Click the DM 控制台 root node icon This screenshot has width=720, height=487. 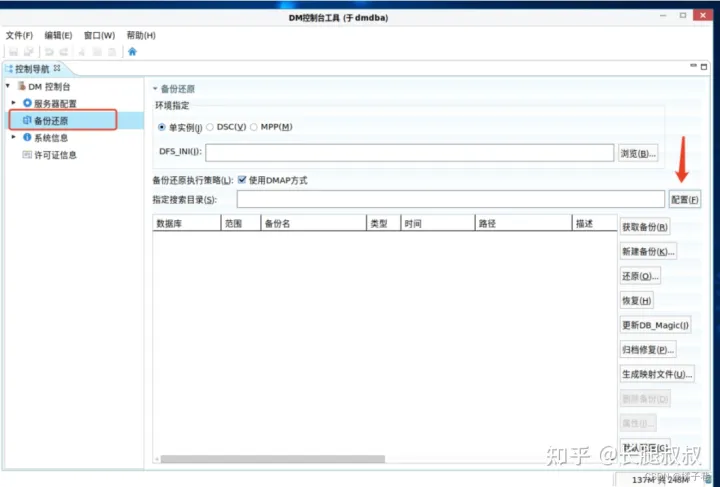point(21,86)
